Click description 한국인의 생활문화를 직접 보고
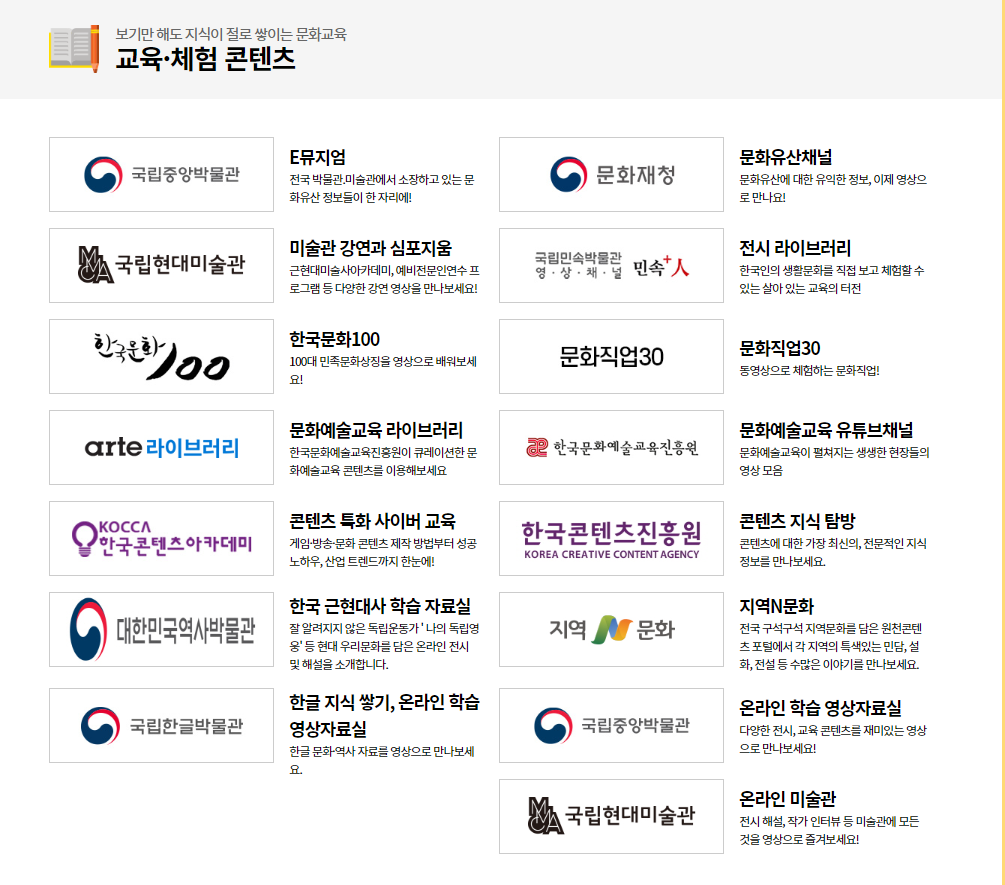The image size is (1005, 885). tap(832, 279)
